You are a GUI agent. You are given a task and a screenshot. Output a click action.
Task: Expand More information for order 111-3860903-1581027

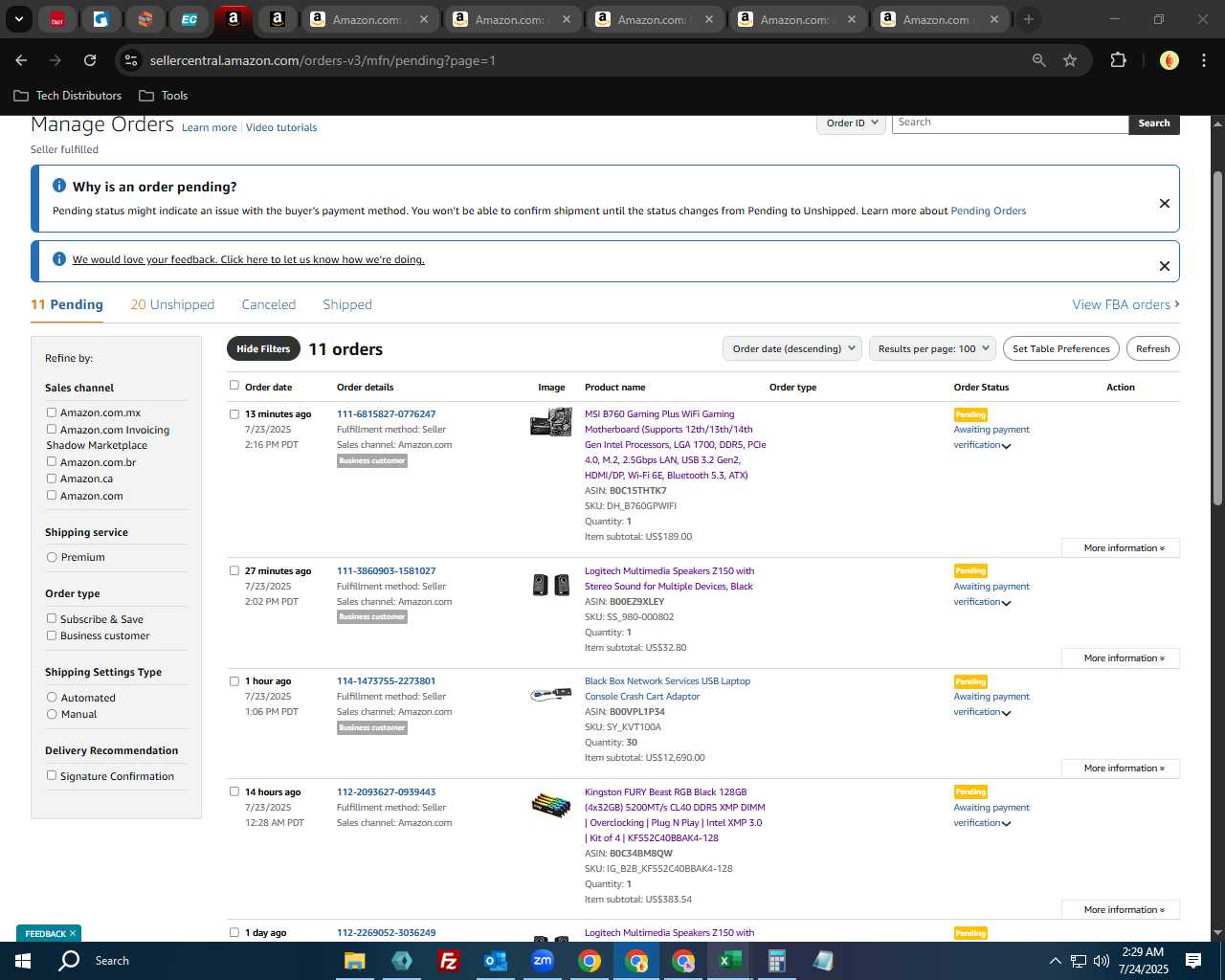click(x=1121, y=658)
